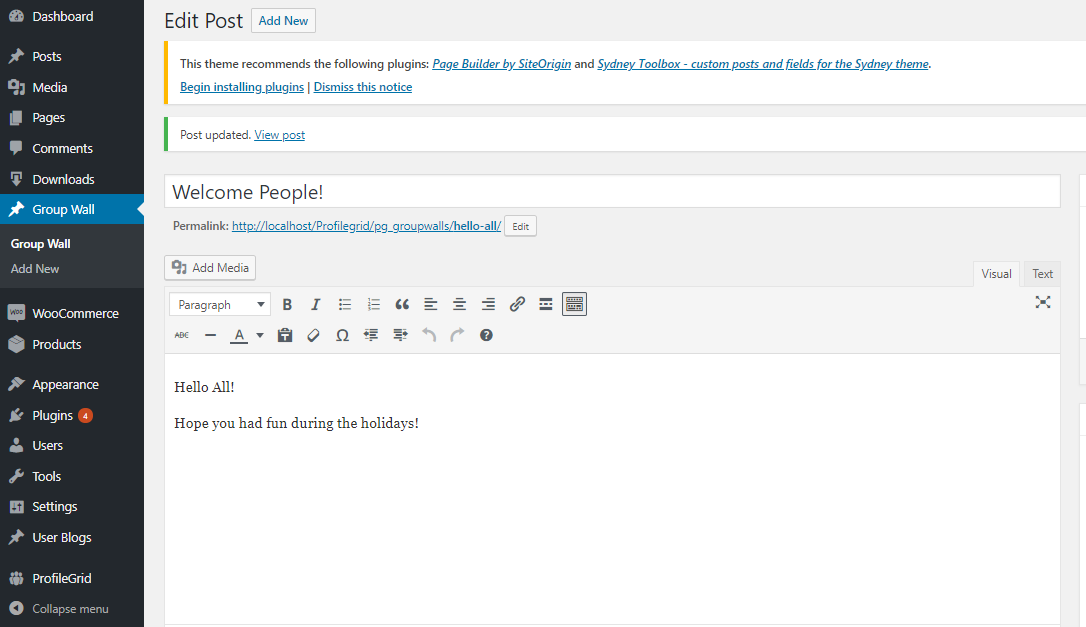Insert a hyperlink
This screenshot has width=1086, height=627.
click(x=517, y=304)
